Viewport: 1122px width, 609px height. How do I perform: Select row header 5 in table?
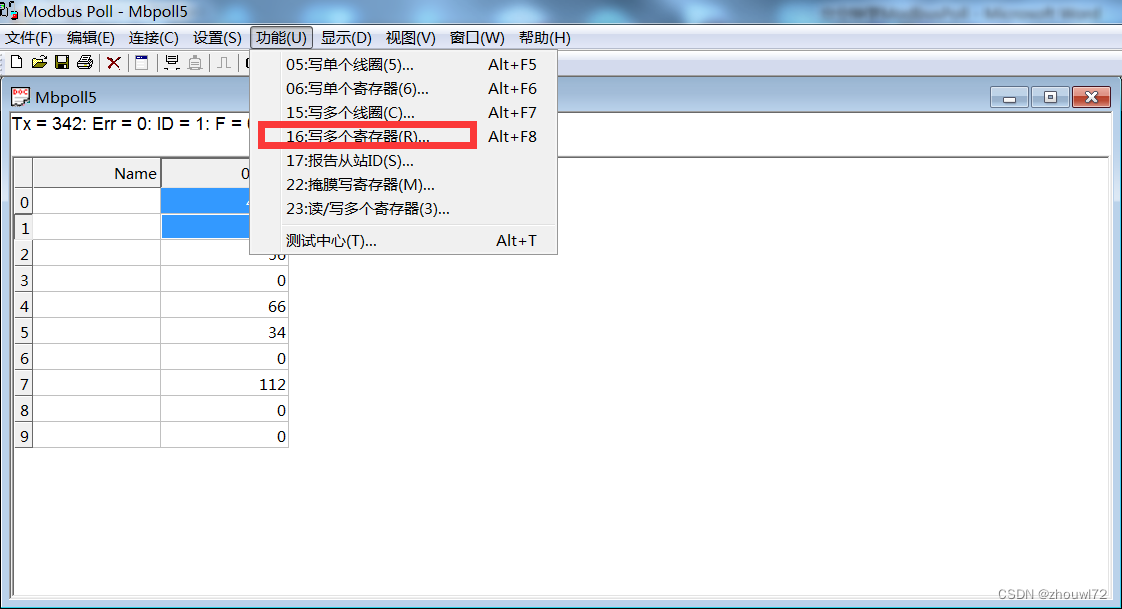click(24, 332)
